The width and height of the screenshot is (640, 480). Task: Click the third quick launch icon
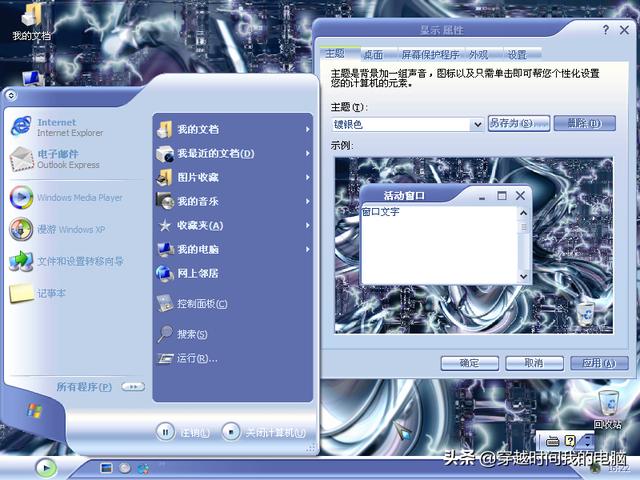pos(143,469)
